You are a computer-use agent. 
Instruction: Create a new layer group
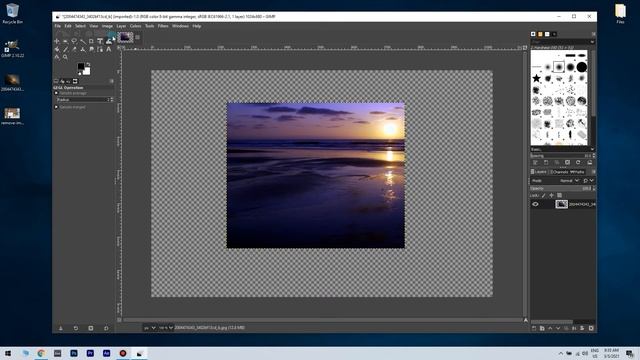tap(542, 328)
